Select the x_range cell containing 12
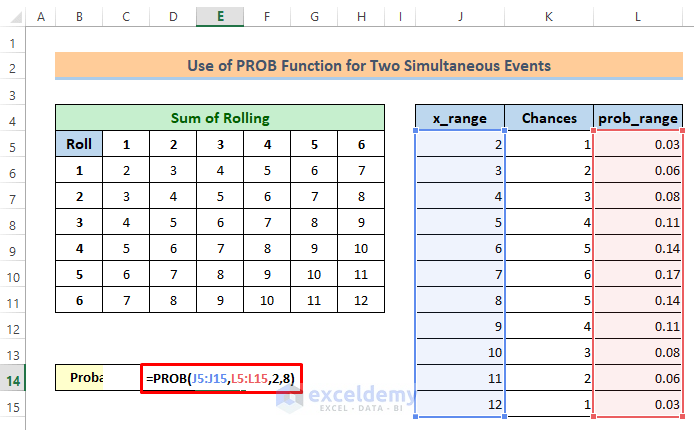Image resolution: width=694 pixels, height=430 pixels. click(460, 403)
